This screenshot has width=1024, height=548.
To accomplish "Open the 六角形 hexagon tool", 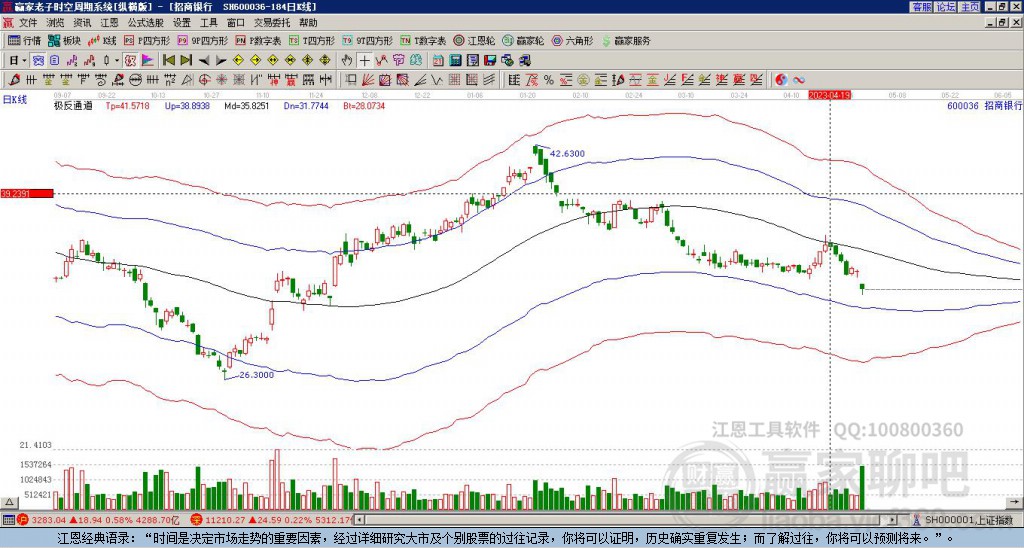I will click(x=573, y=40).
